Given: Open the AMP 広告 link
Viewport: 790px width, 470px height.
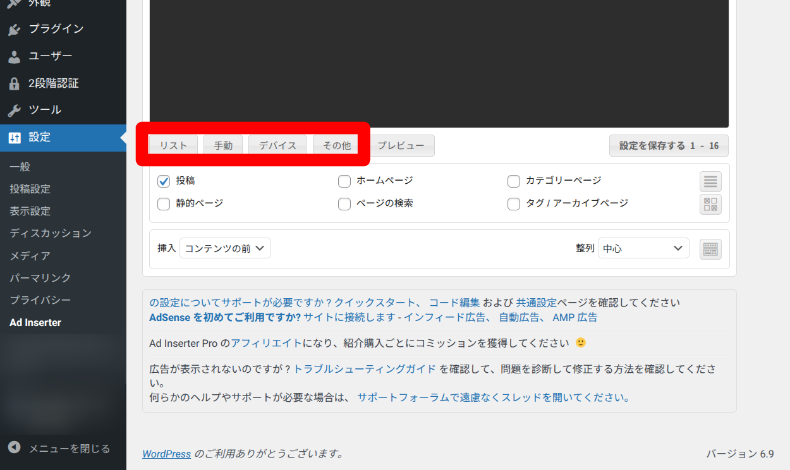Looking at the screenshot, I should coord(575,318).
